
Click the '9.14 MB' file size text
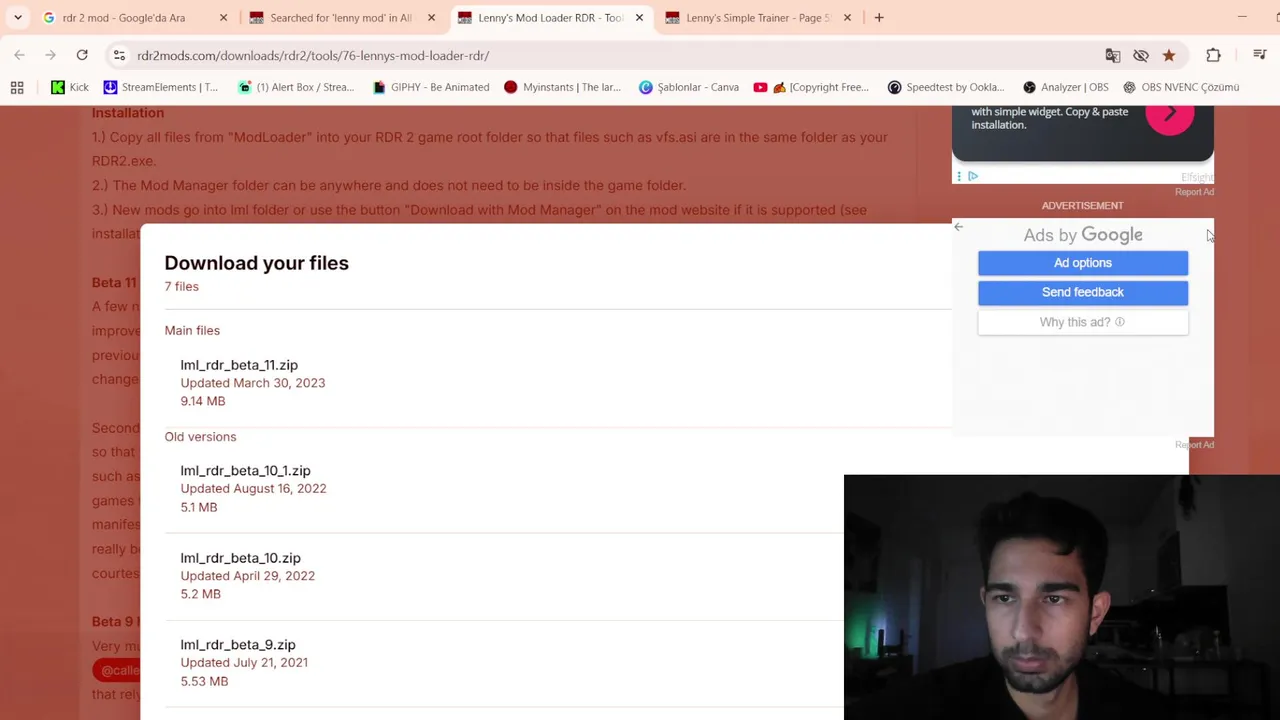pyautogui.click(x=203, y=401)
